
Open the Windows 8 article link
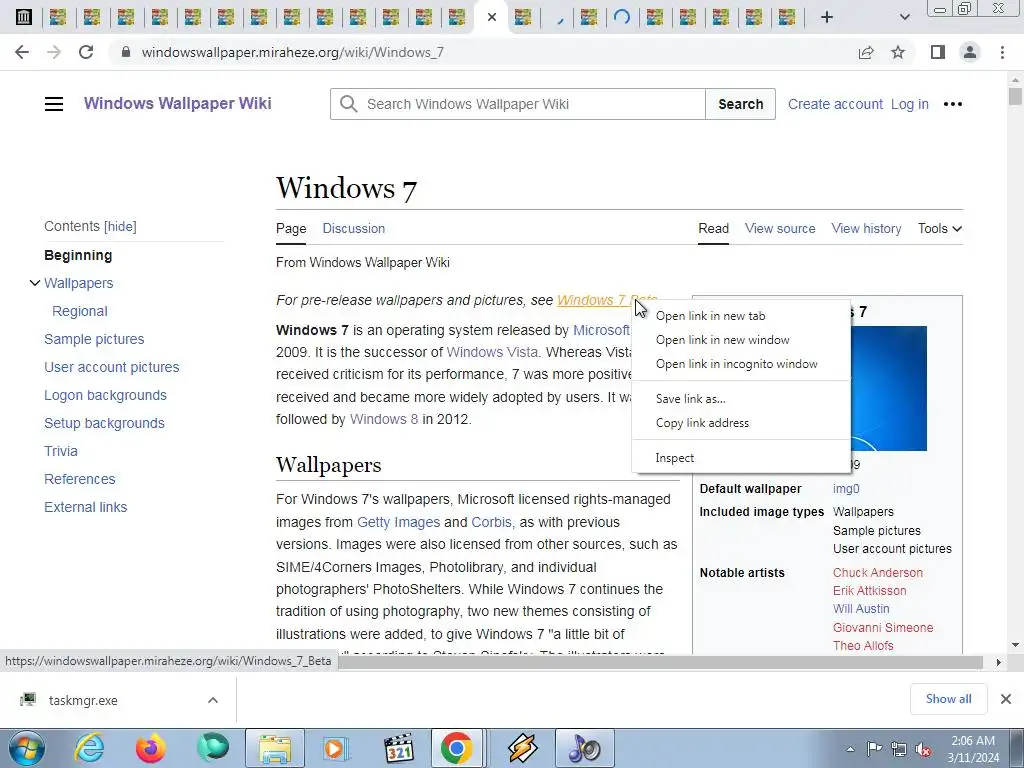[x=384, y=419]
